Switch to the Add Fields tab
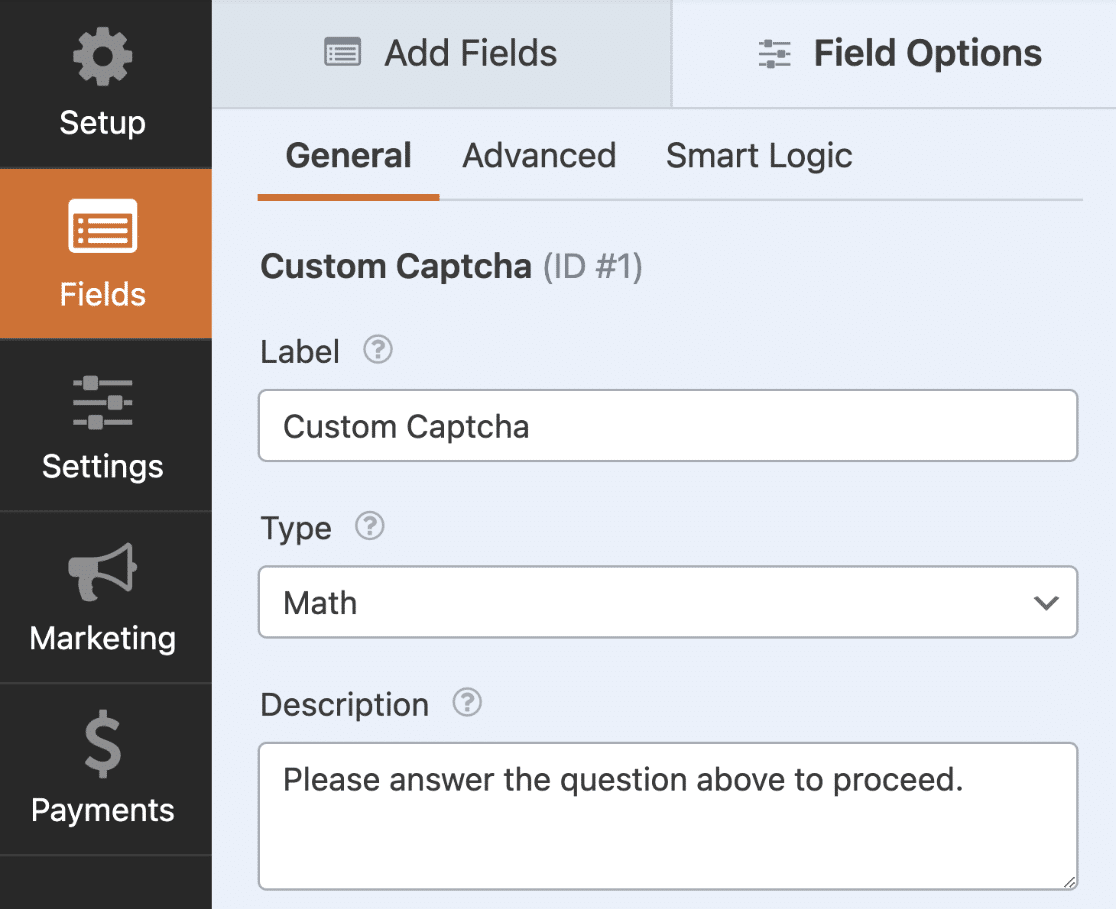Image resolution: width=1116 pixels, height=909 pixels. click(x=441, y=54)
